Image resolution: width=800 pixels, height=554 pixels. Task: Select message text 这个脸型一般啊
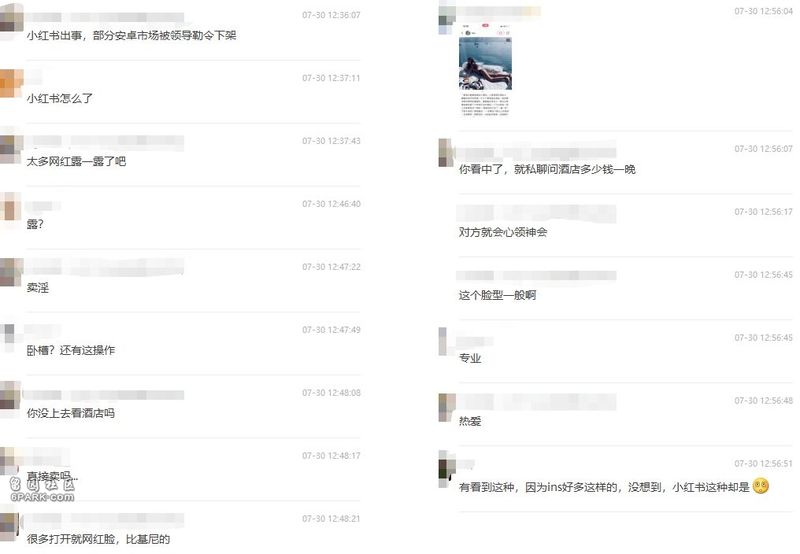(x=497, y=295)
